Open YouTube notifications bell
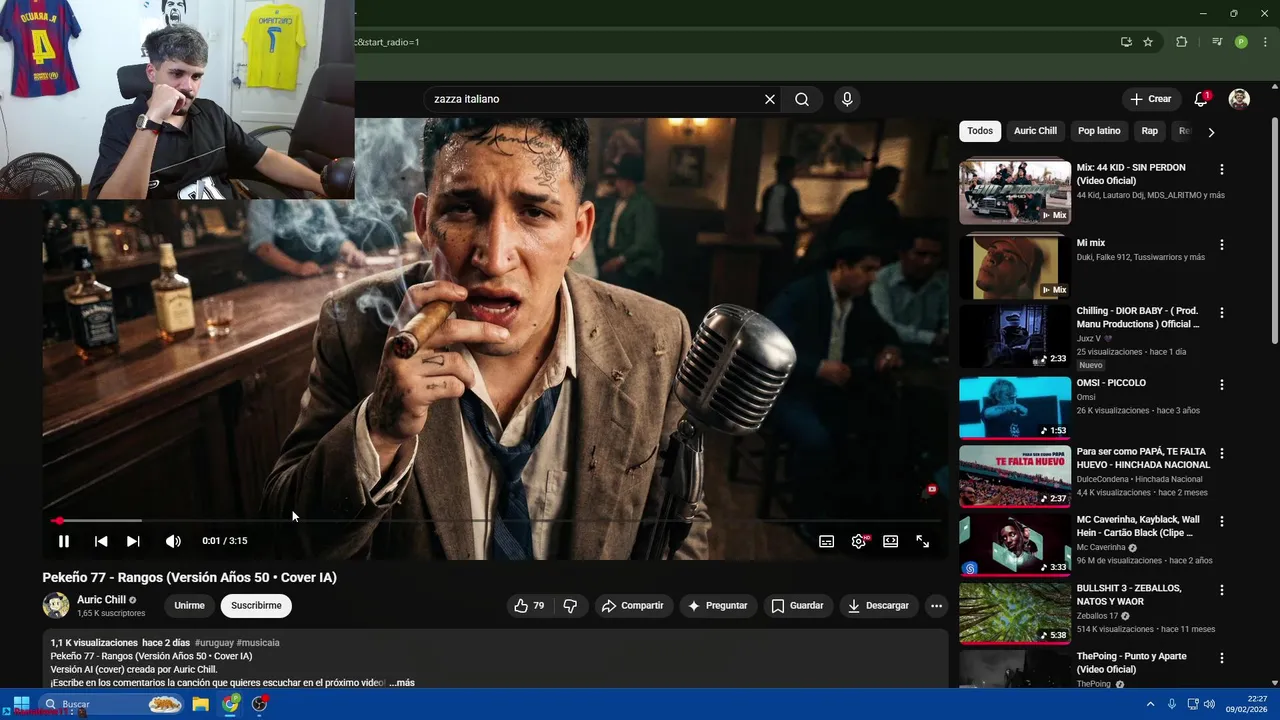The height and width of the screenshot is (720, 1280). (1201, 99)
